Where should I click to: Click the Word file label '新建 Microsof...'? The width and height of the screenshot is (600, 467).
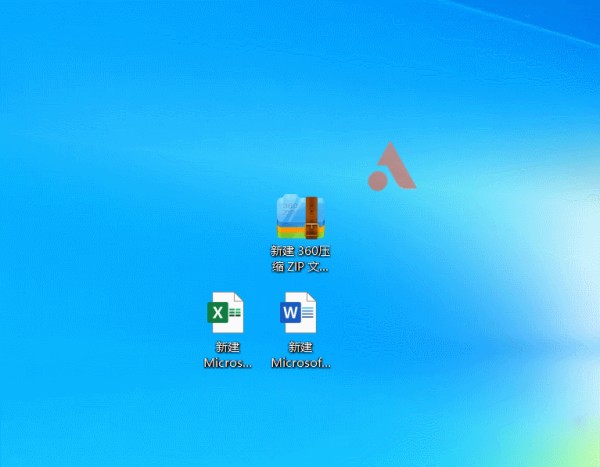coord(301,355)
